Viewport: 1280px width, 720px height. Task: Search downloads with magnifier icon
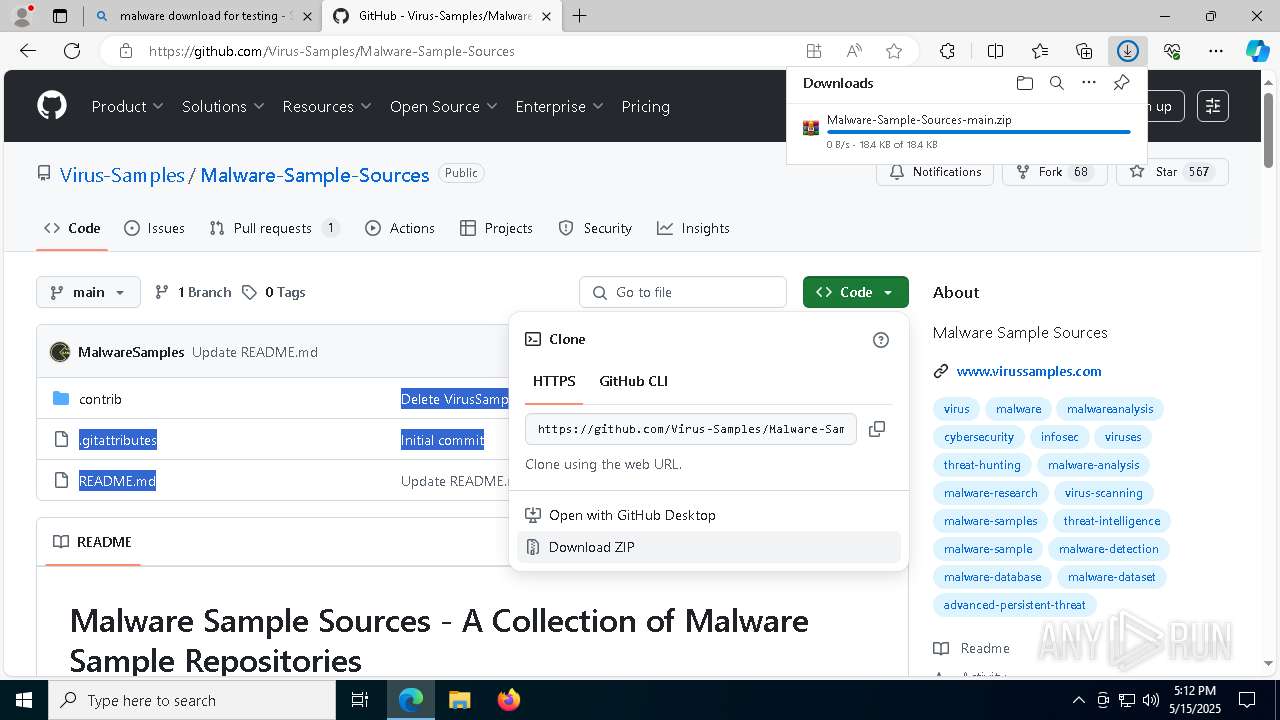[1056, 83]
